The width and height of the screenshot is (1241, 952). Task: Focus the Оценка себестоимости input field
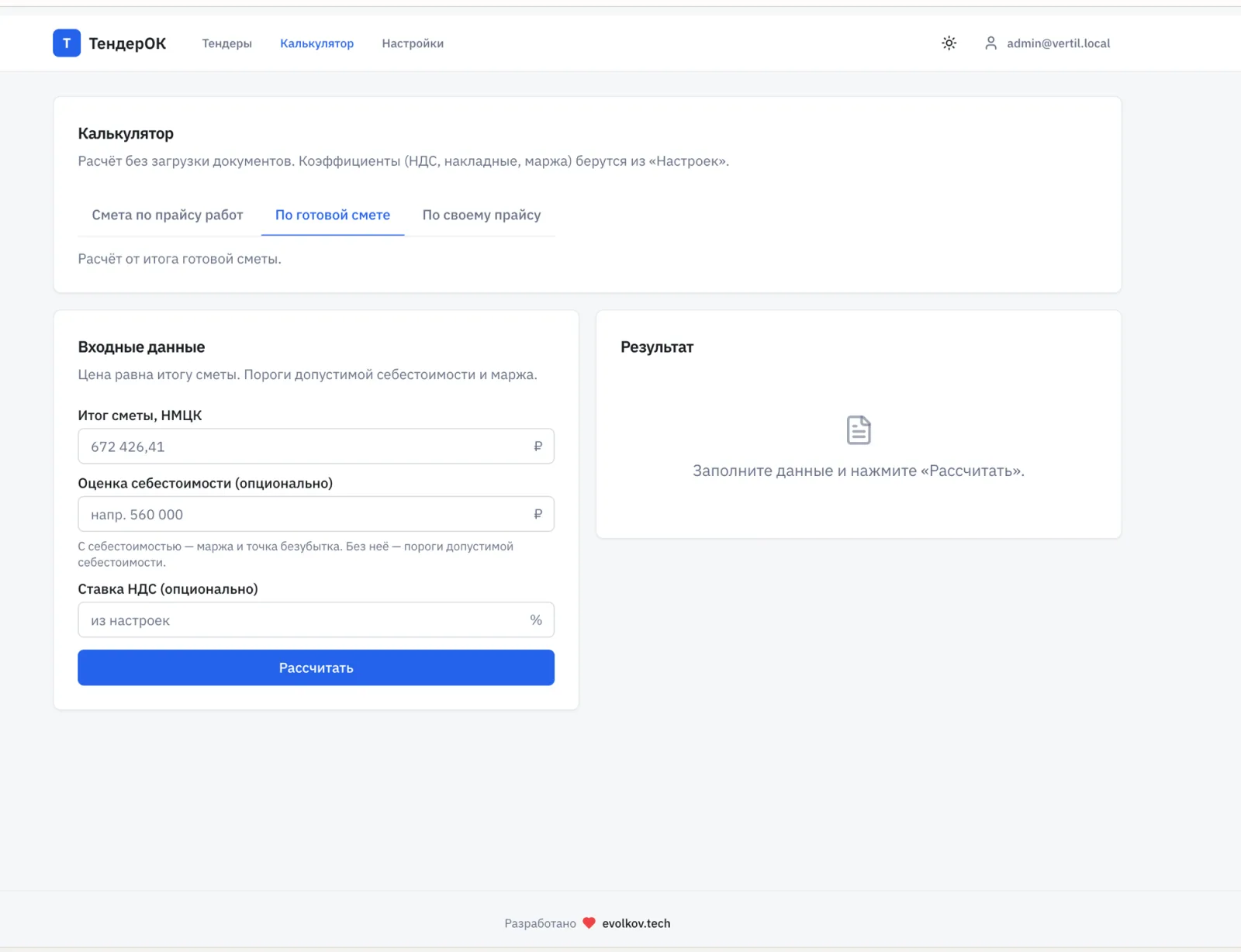click(316, 514)
